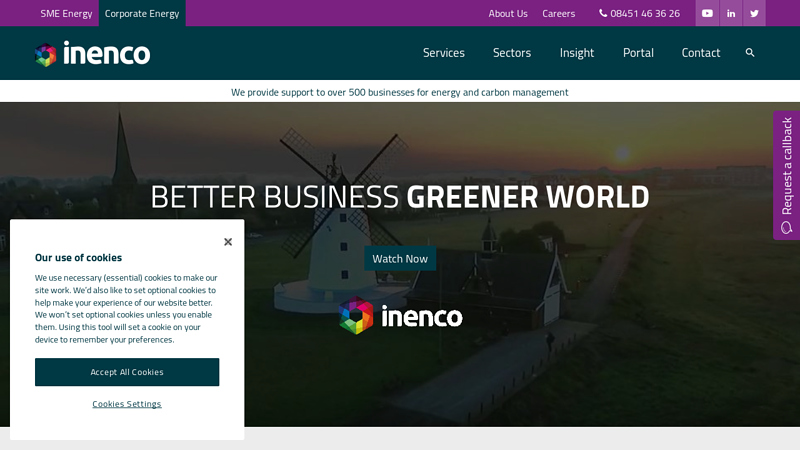This screenshot has width=800, height=450.
Task: Click the Inenco logo over the hero video
Action: tap(401, 316)
